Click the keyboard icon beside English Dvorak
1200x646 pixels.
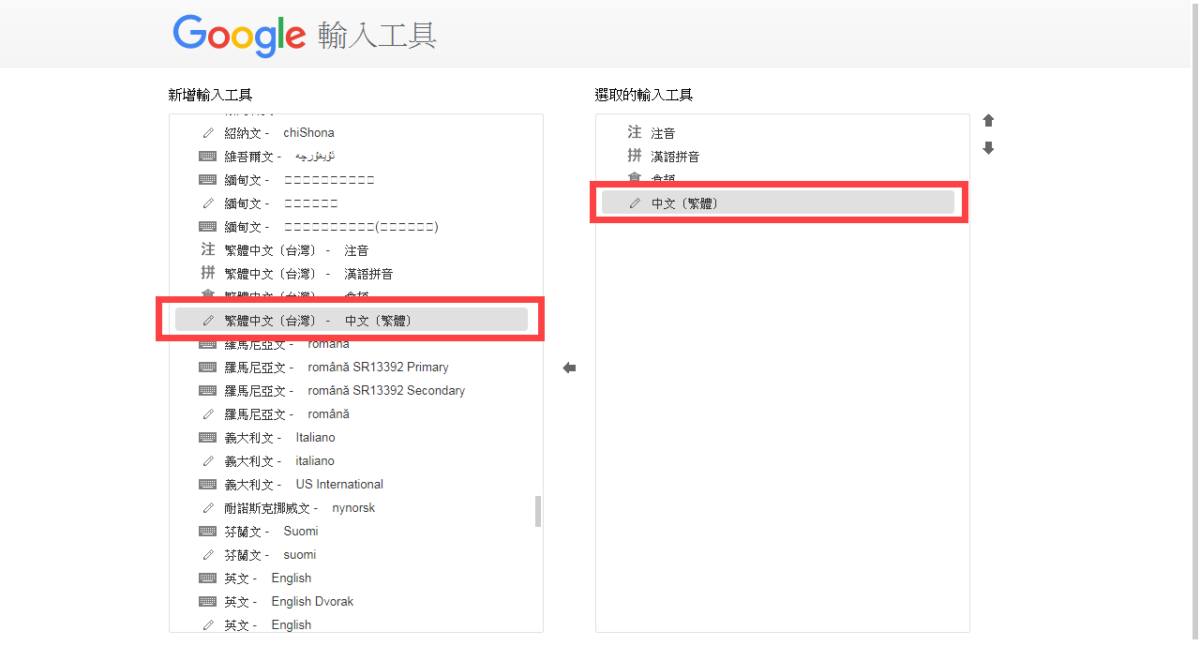pyautogui.click(x=208, y=601)
